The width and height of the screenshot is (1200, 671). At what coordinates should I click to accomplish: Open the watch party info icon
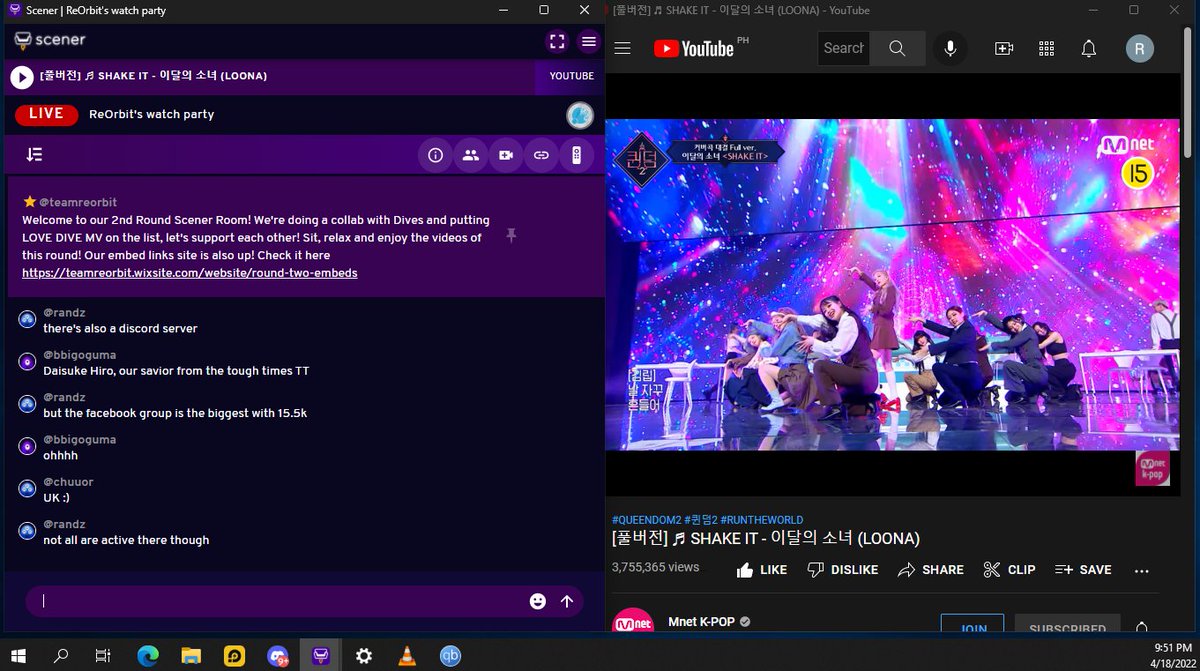pyautogui.click(x=435, y=155)
